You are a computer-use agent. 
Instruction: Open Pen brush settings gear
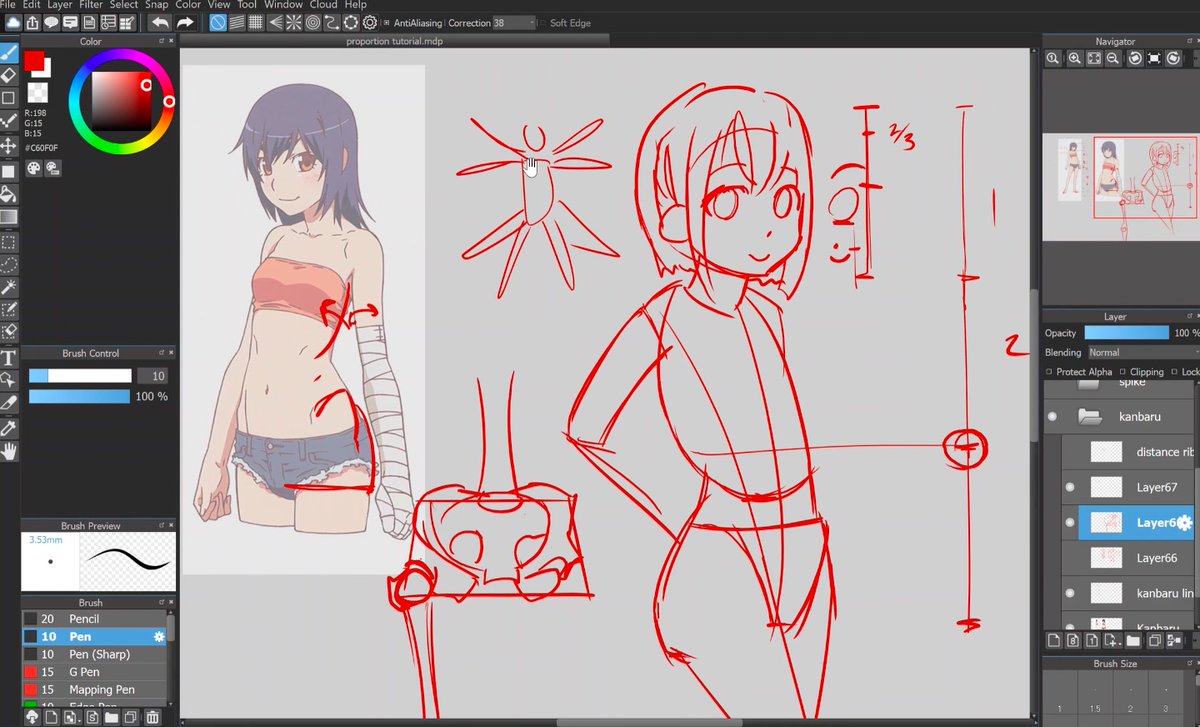(158, 637)
